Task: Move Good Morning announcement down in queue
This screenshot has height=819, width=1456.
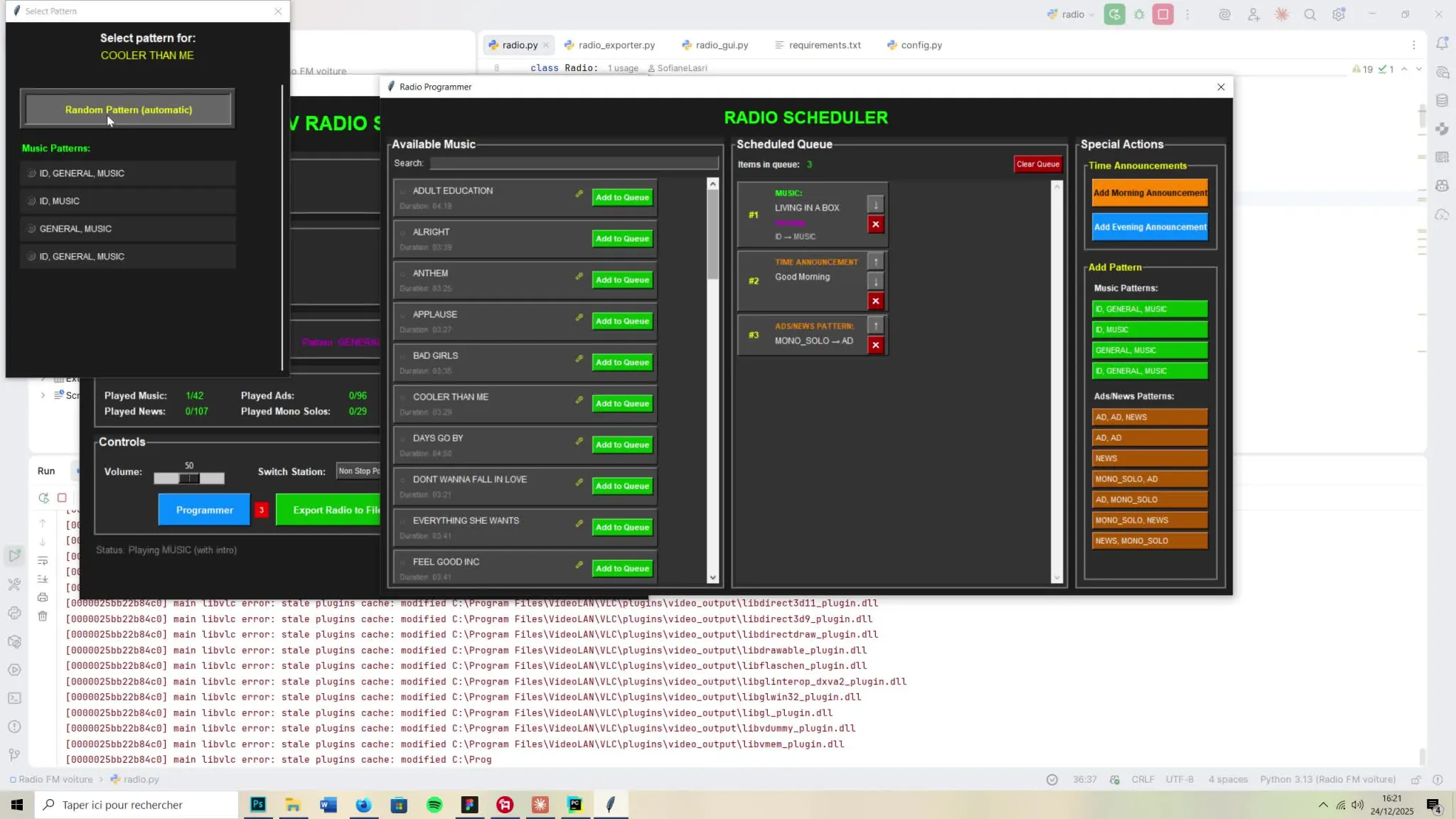Action: pyautogui.click(x=874, y=281)
